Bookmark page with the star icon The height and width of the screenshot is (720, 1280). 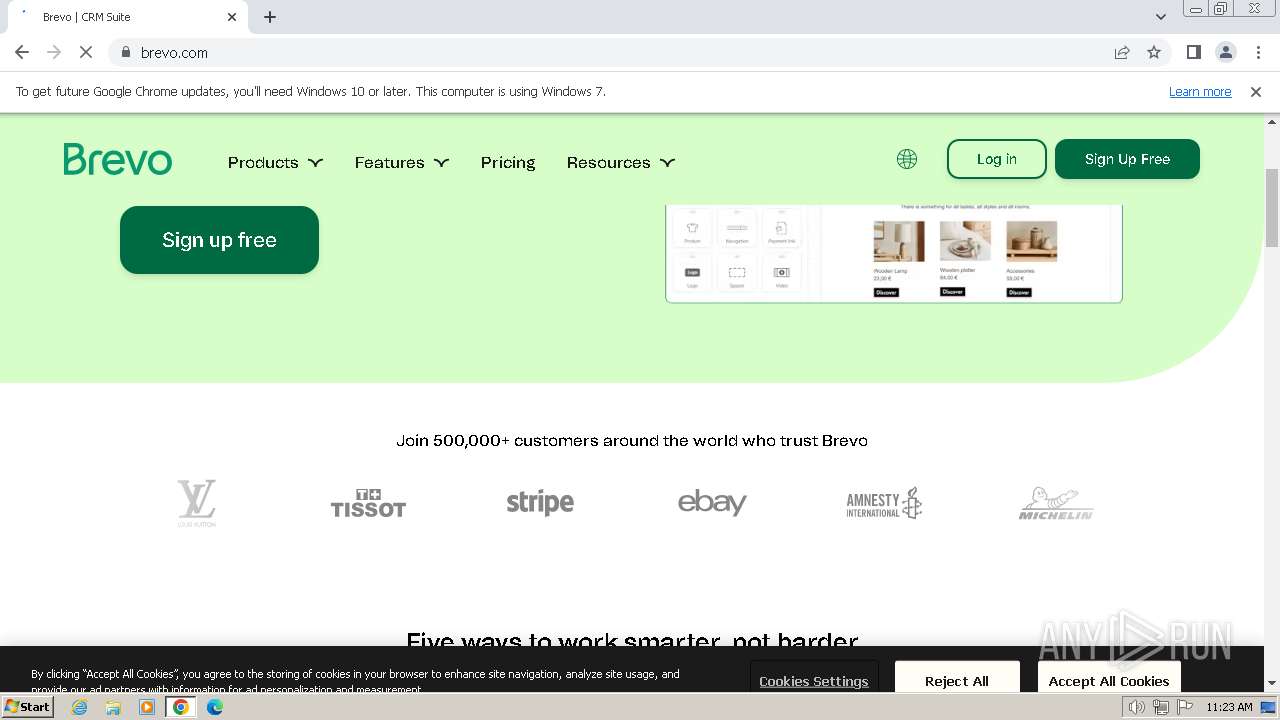[1154, 52]
